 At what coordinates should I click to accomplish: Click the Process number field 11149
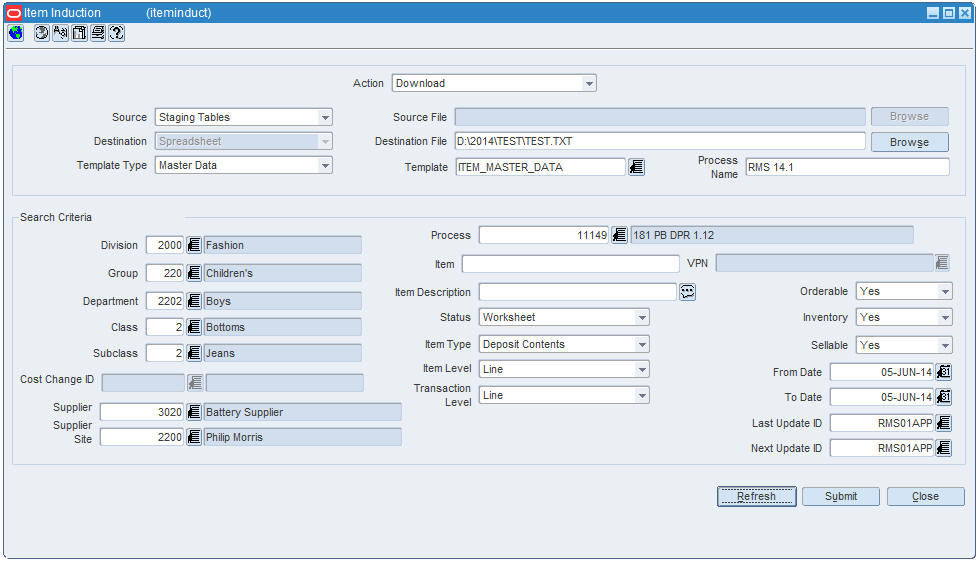tap(544, 235)
